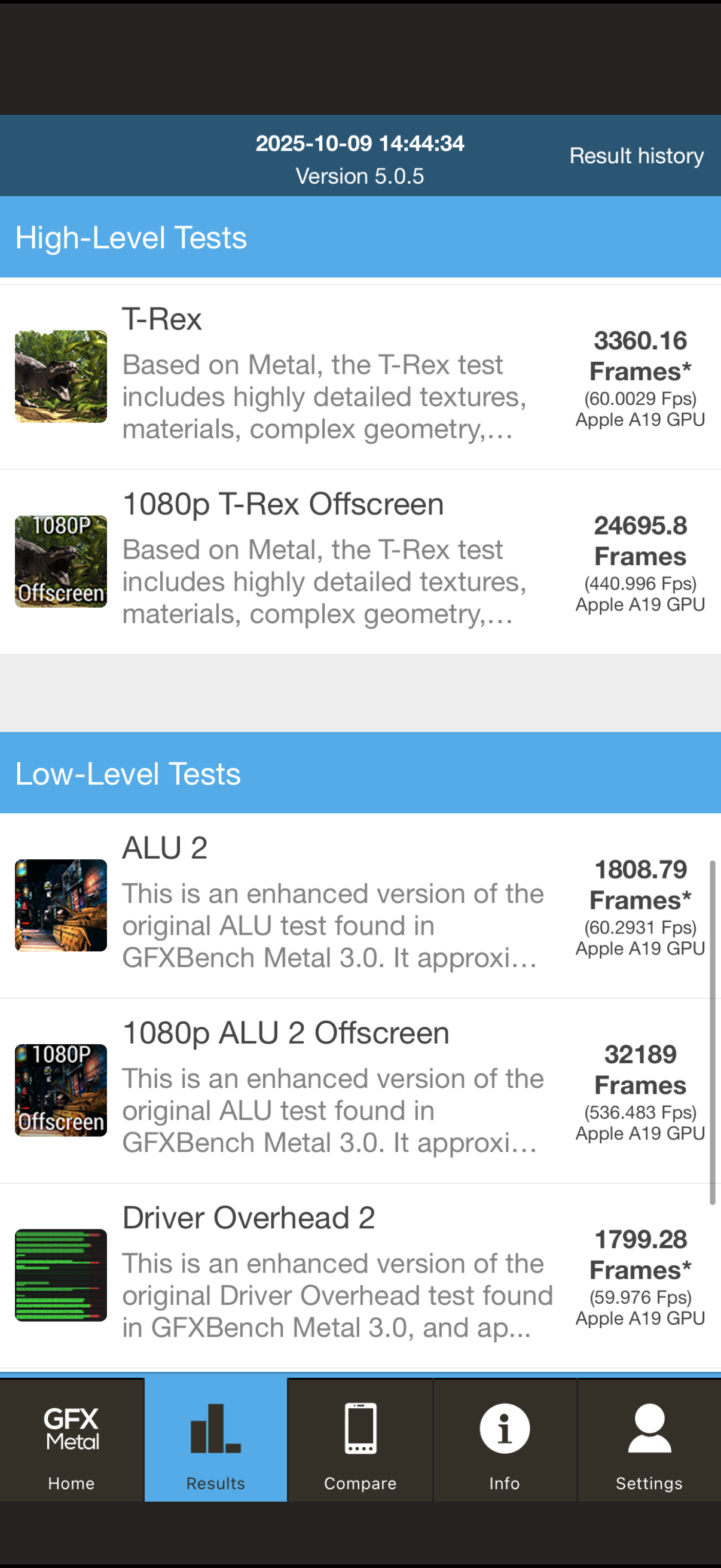
Task: Tap the 24695.8 Frames offscreen score
Action: point(640,541)
